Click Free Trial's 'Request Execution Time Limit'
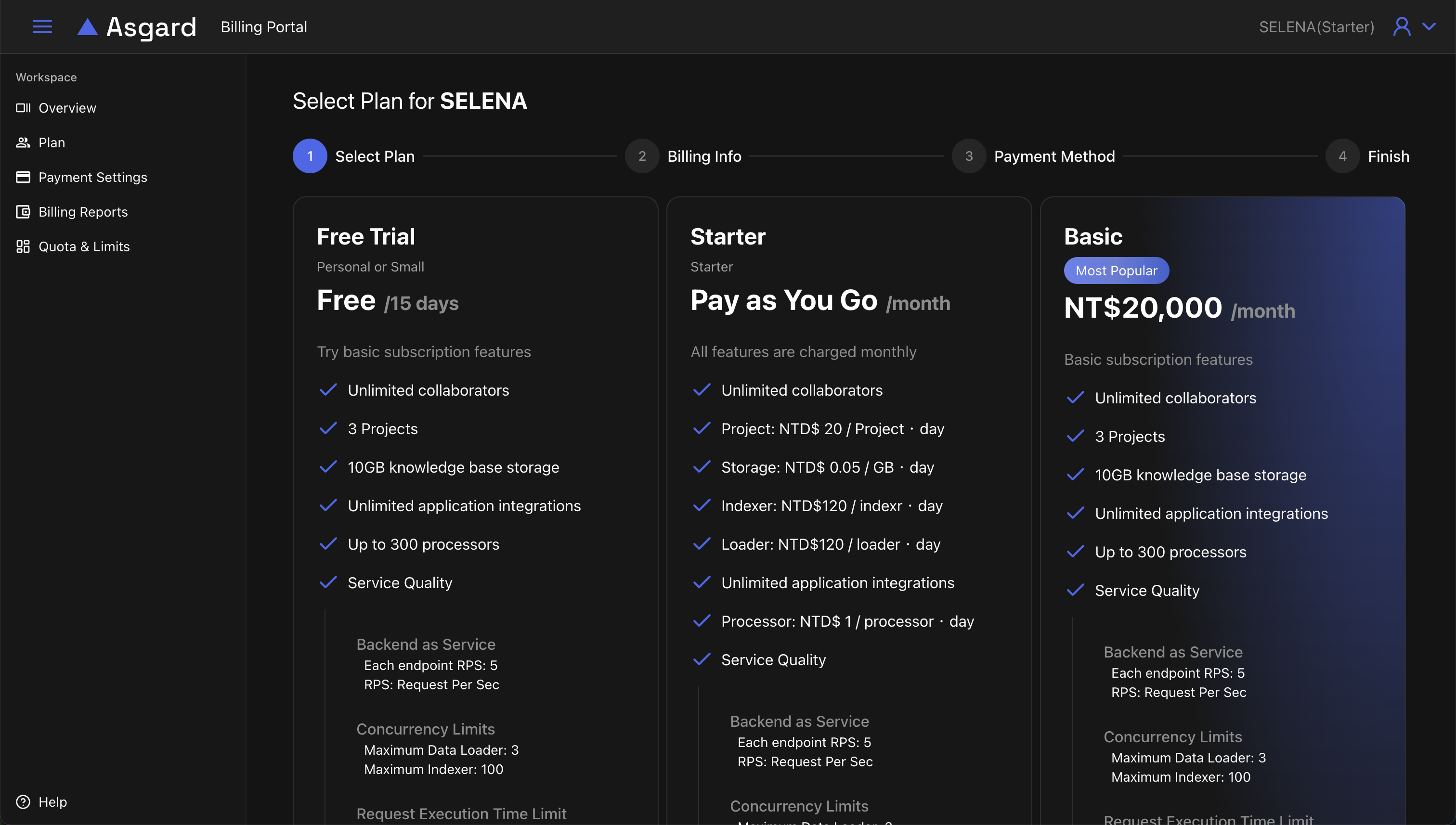Image resolution: width=1456 pixels, height=825 pixels. [461, 813]
